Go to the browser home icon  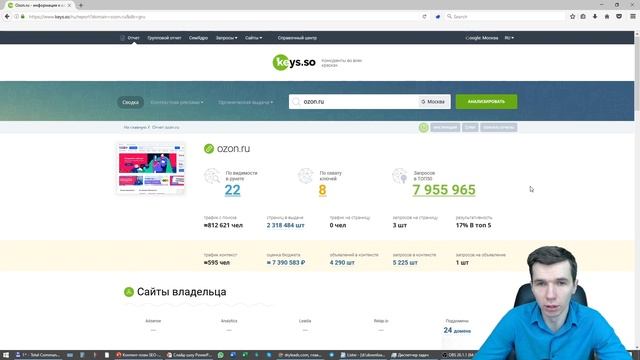pyautogui.click(x=607, y=17)
